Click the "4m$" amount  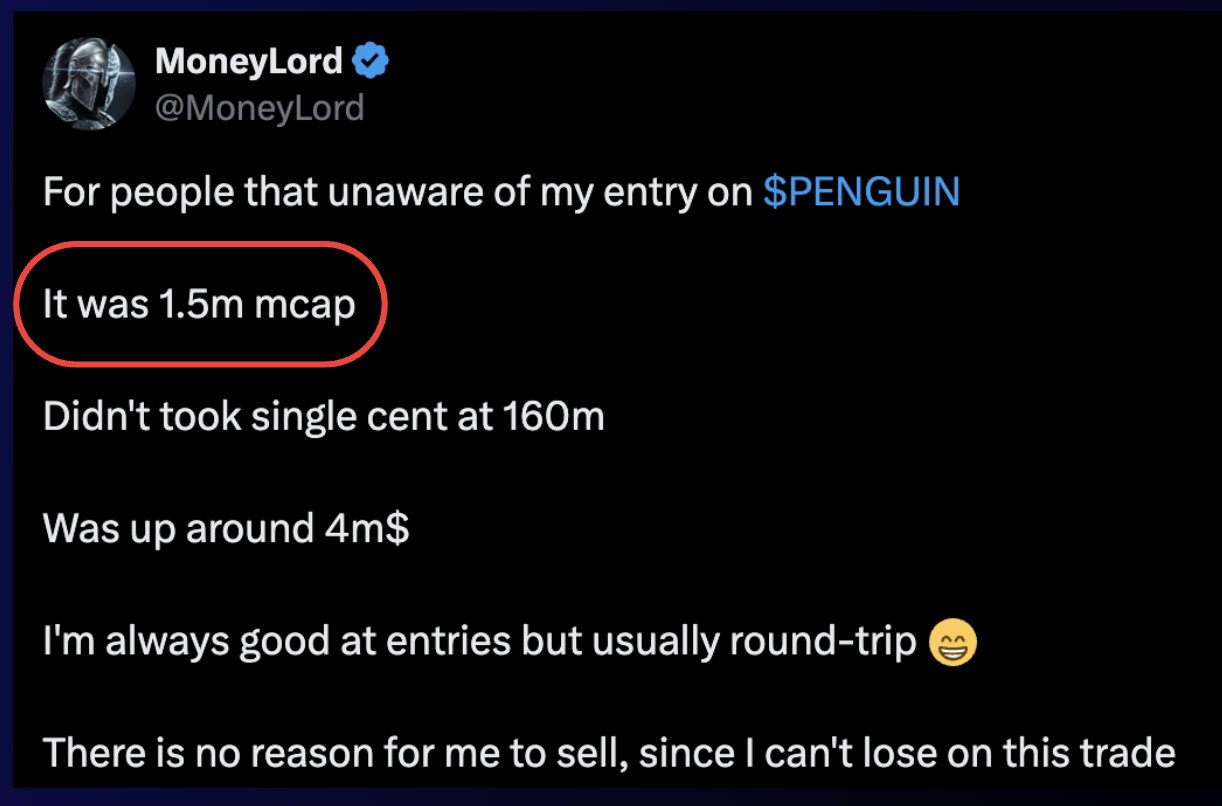[x=367, y=528]
